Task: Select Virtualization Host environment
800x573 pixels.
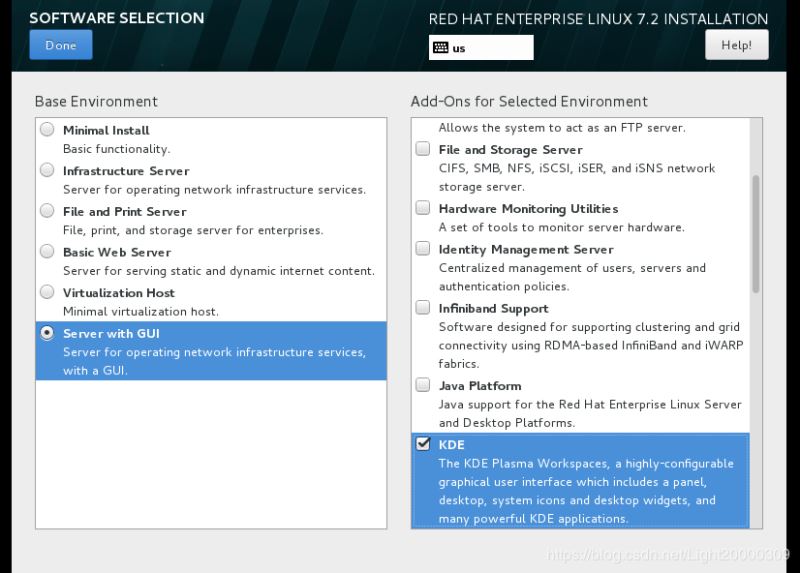Action: point(47,292)
